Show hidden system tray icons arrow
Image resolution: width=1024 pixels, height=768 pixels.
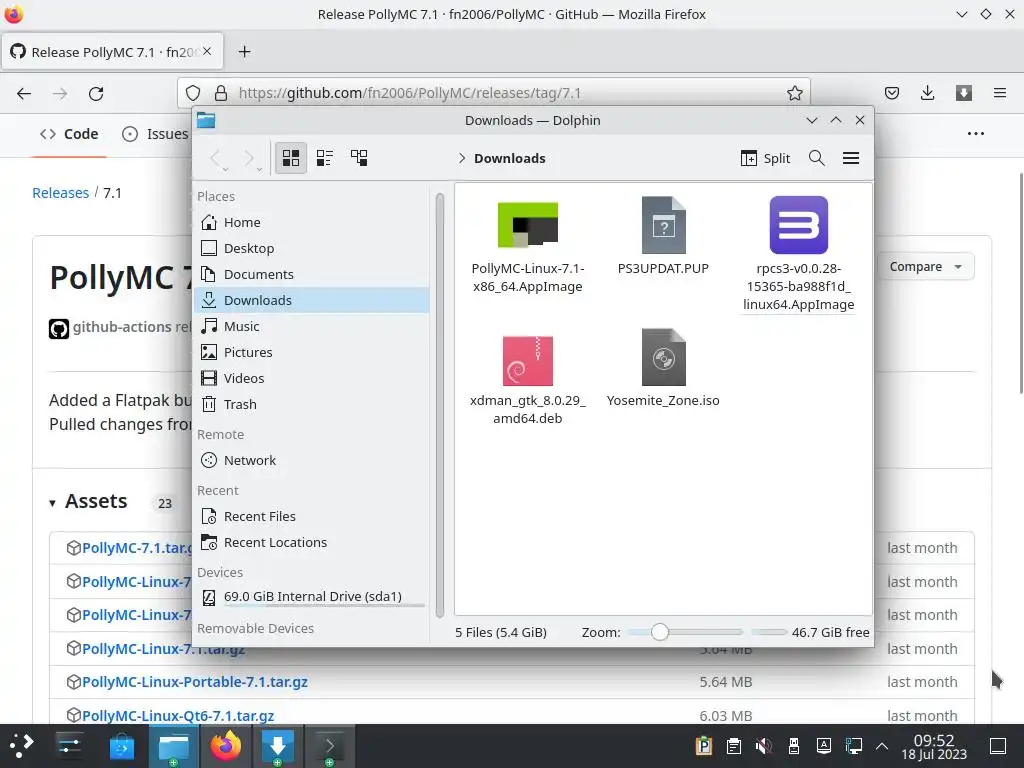tap(882, 746)
